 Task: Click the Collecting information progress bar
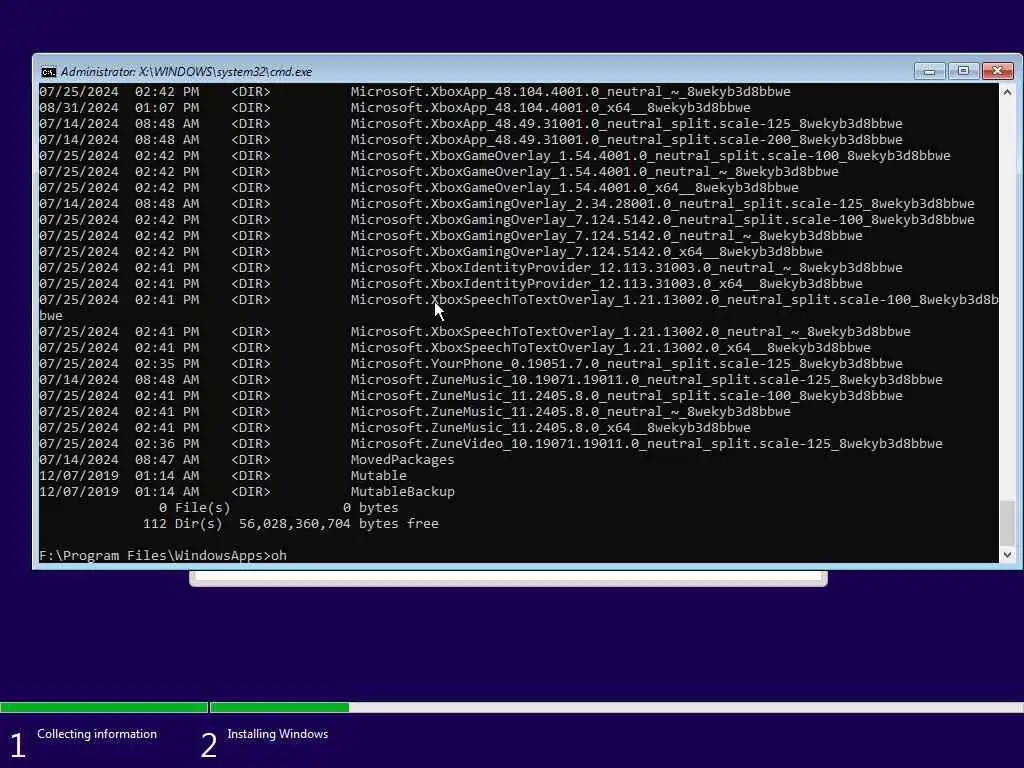click(x=104, y=707)
